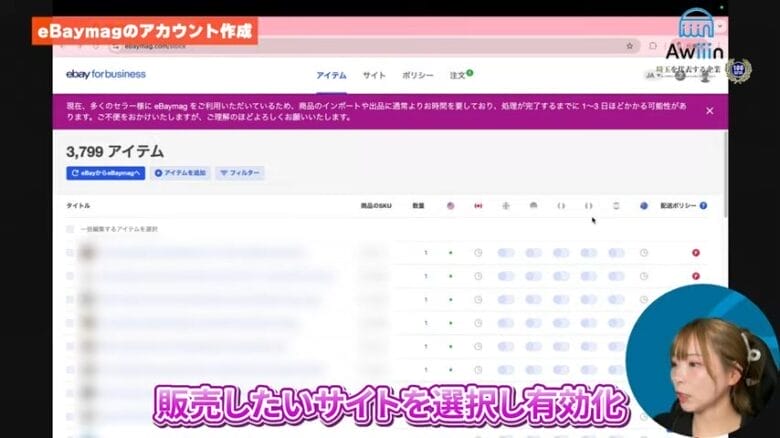
Task: Go to the 注文 orders tab
Action: click(x=458, y=75)
